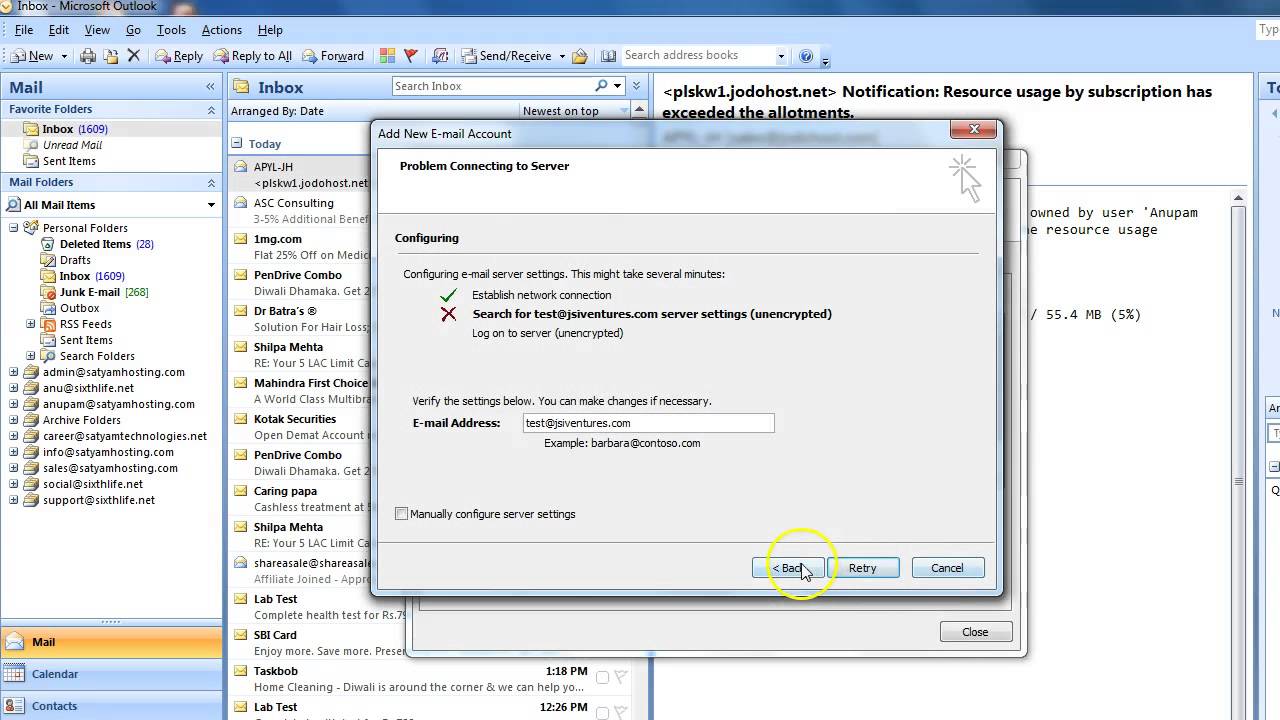This screenshot has height=720, width=1280.
Task: Collapse the Personal Folders tree node
Action: 14,228
